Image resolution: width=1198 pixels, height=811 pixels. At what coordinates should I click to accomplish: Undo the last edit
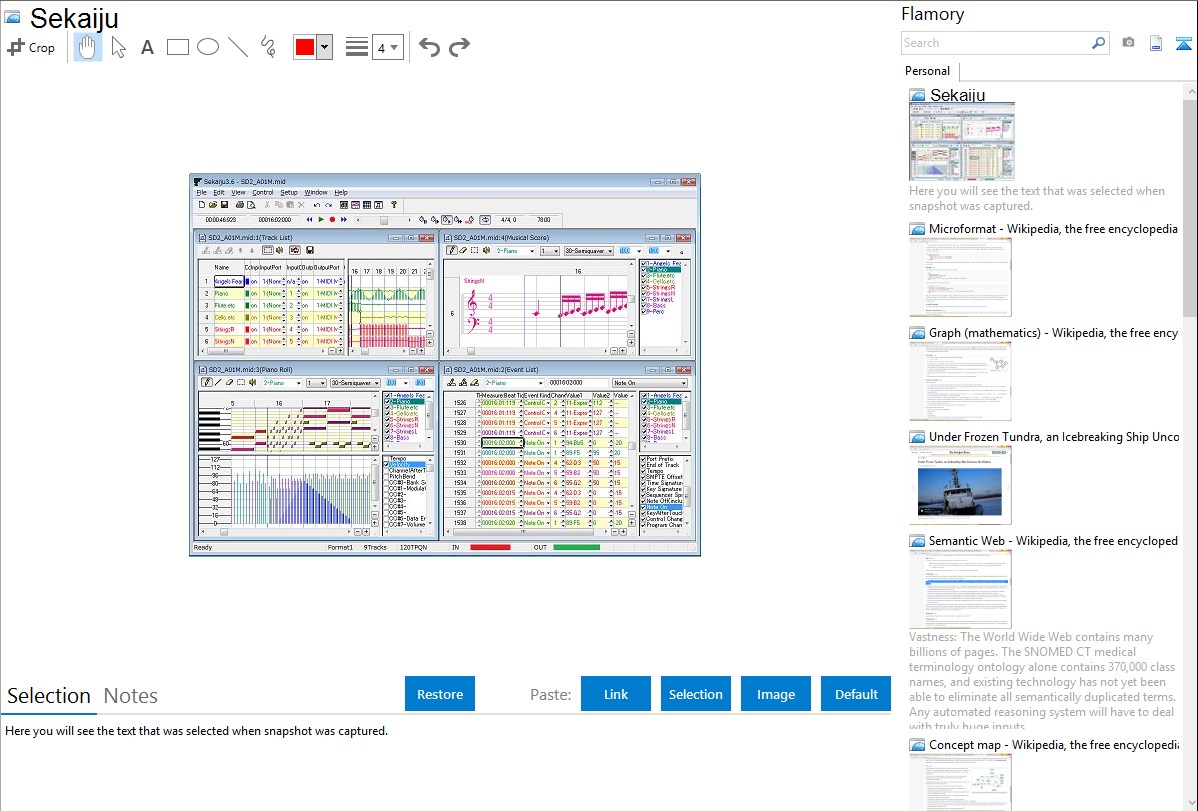[x=429, y=47]
